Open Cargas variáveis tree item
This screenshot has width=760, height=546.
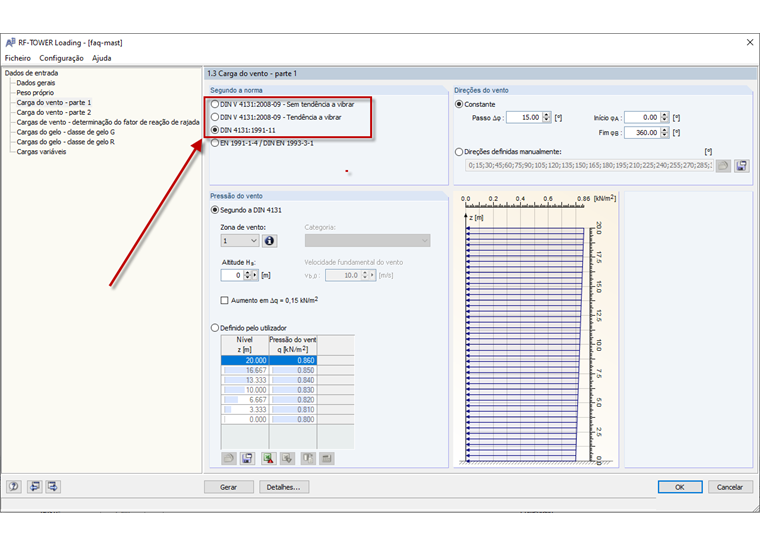pyautogui.click(x=41, y=152)
